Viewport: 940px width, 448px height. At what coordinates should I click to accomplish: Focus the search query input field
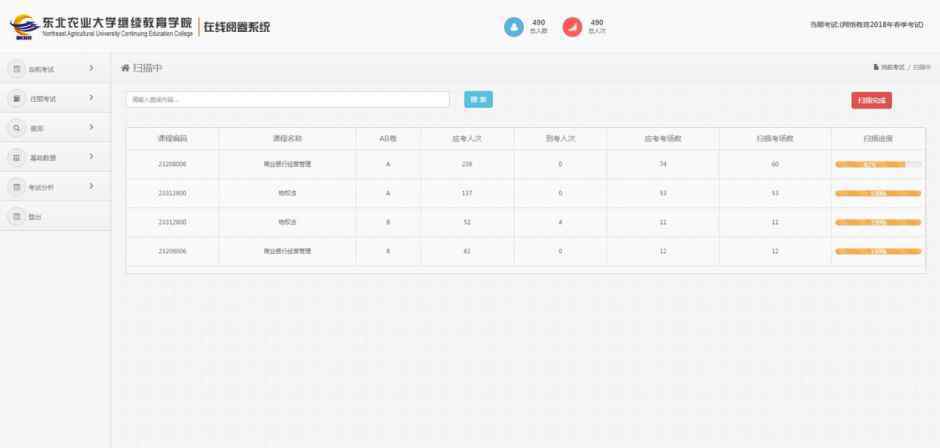(x=287, y=100)
